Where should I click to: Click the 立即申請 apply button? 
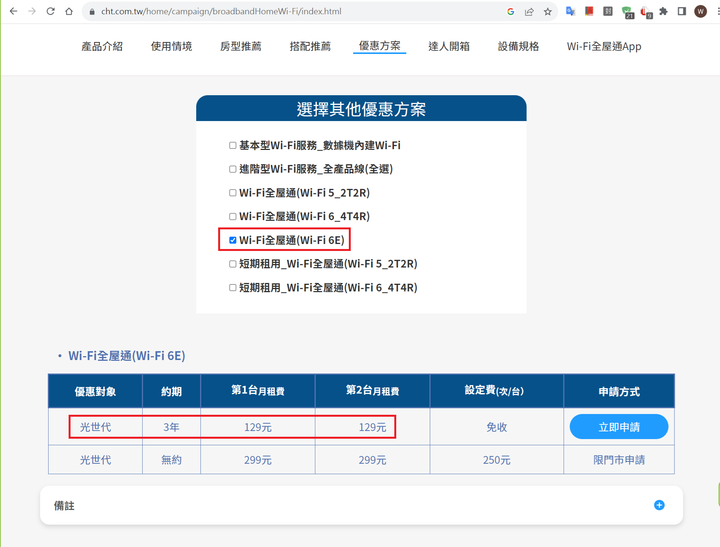[x=619, y=427]
